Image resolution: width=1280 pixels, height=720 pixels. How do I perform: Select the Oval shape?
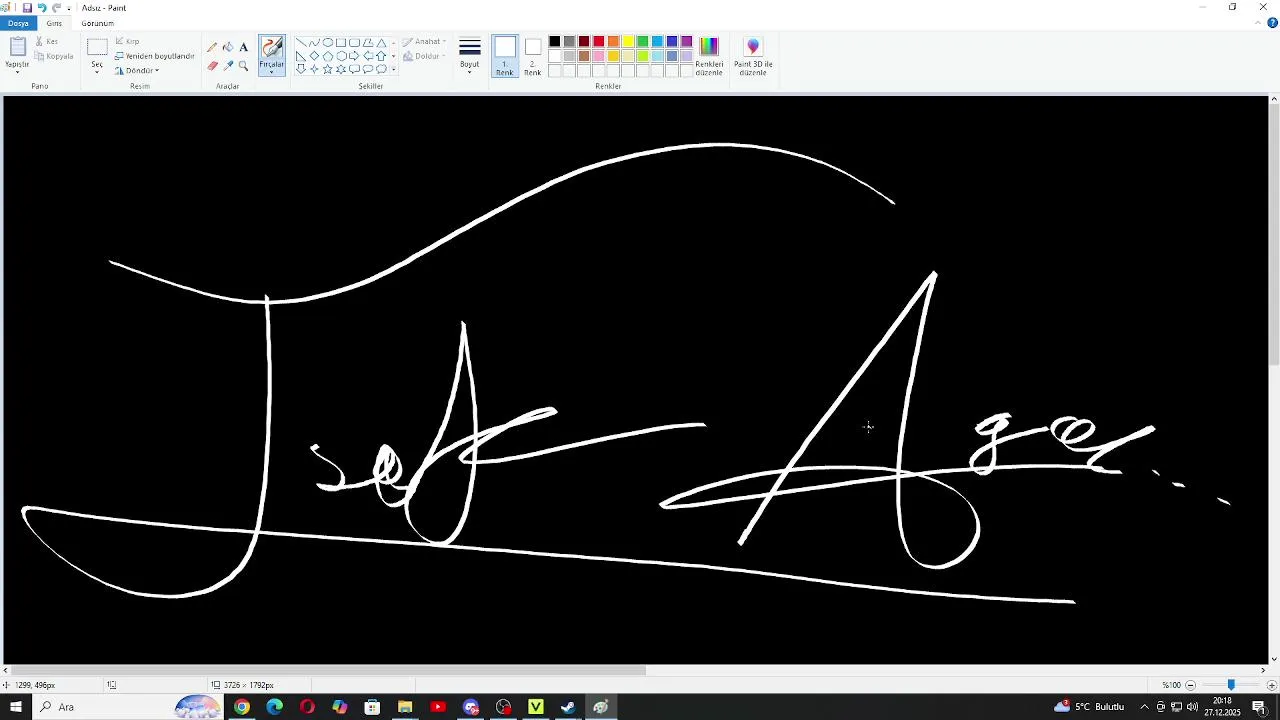(328, 42)
